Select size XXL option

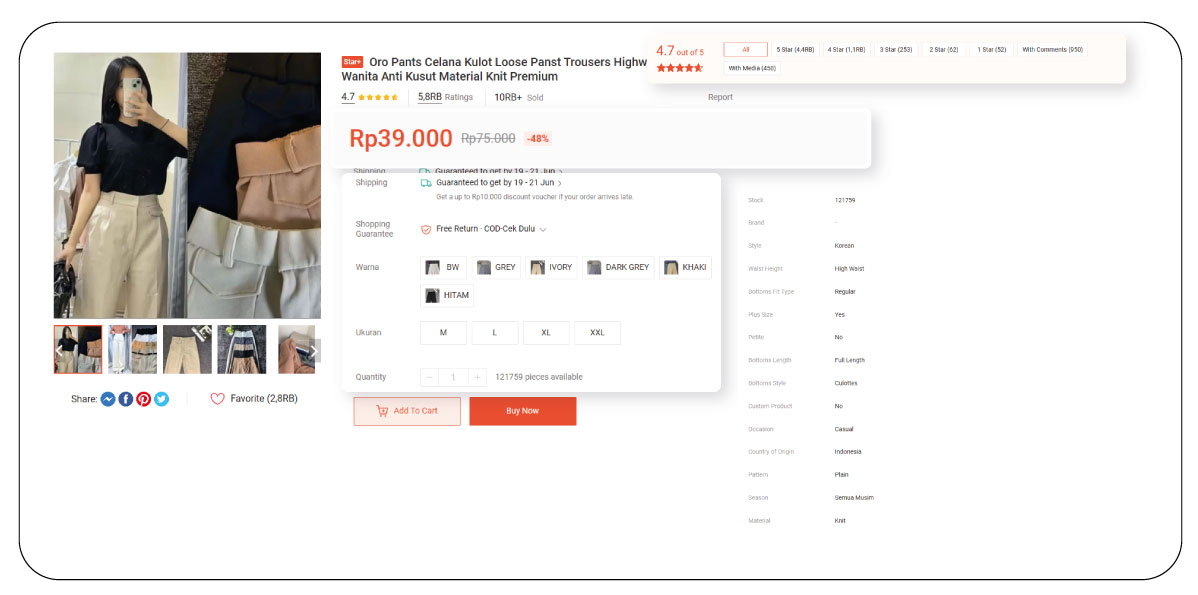coord(597,333)
